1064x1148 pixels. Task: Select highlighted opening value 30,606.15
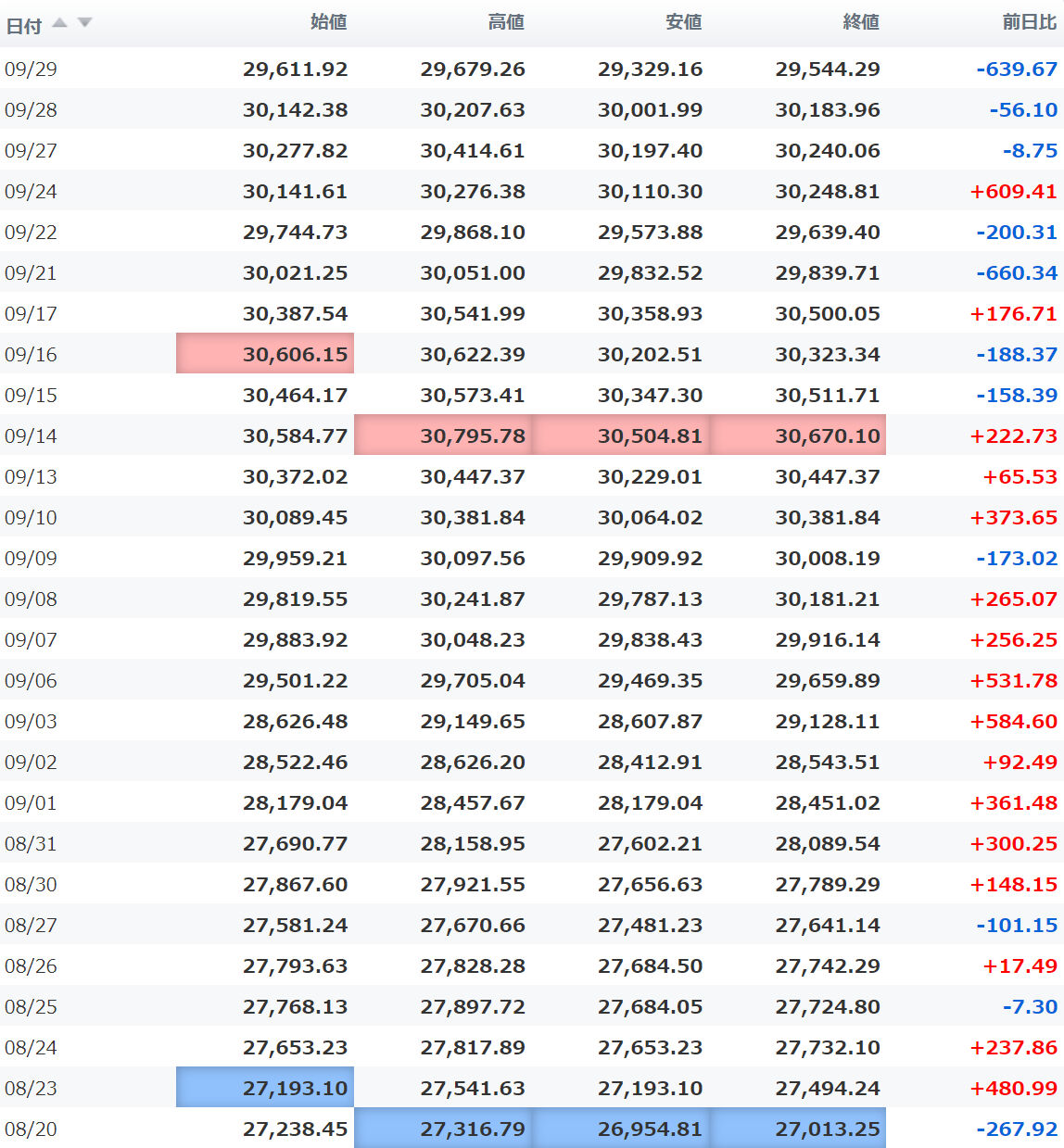click(x=265, y=354)
